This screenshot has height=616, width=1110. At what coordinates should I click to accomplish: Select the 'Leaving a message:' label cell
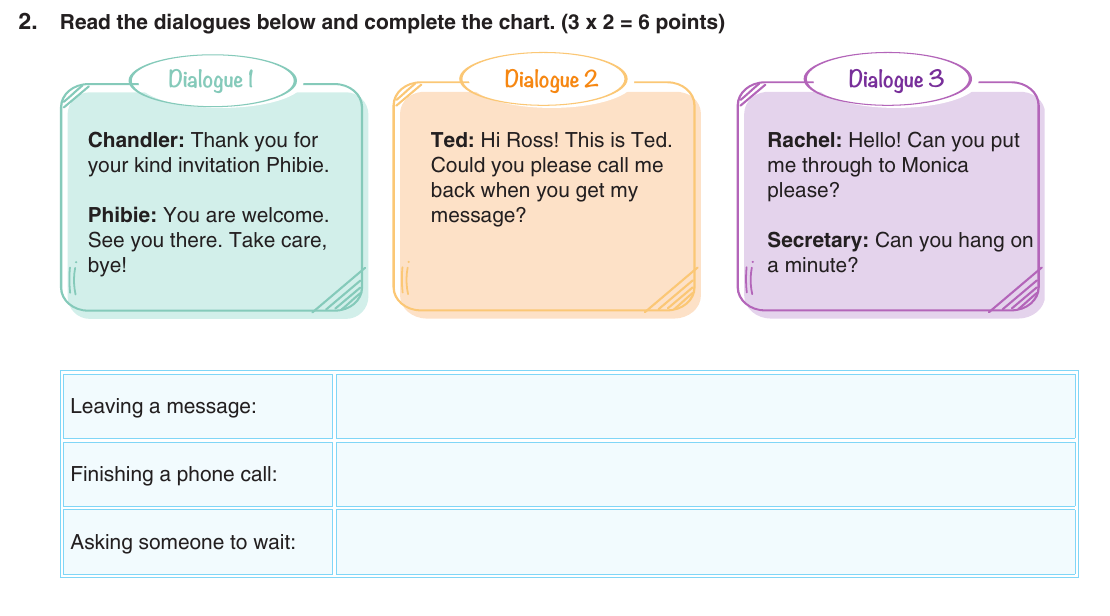[198, 406]
